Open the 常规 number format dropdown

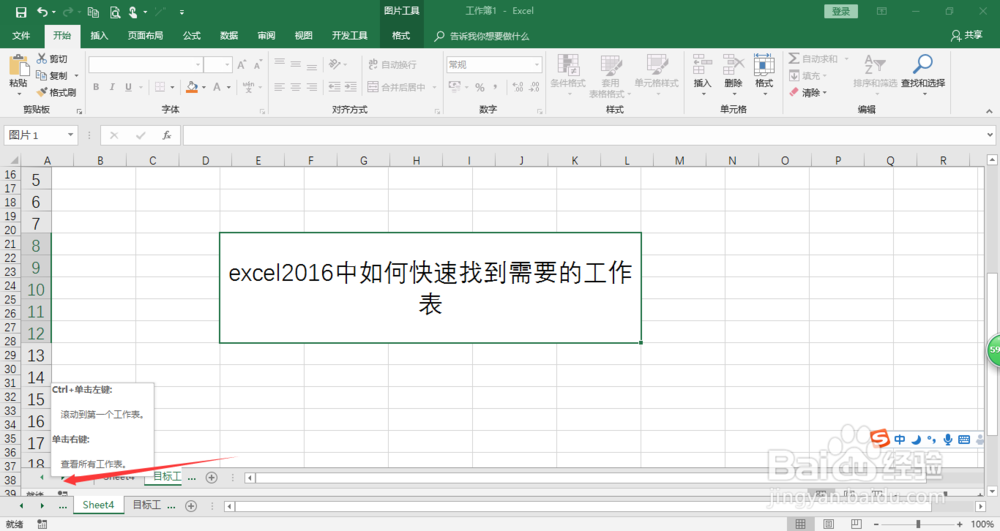(494, 64)
